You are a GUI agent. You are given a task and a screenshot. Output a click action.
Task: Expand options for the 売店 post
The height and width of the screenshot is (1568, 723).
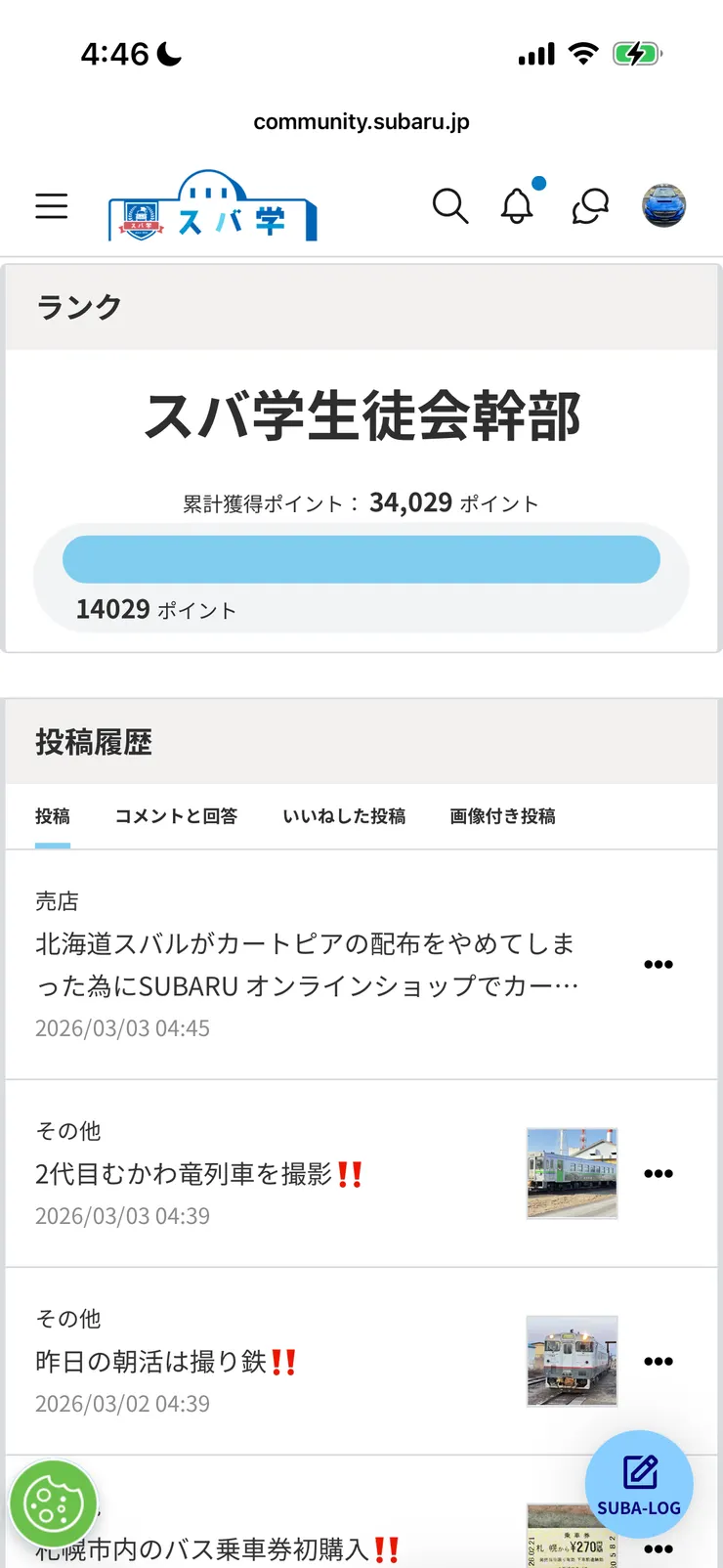click(x=659, y=964)
